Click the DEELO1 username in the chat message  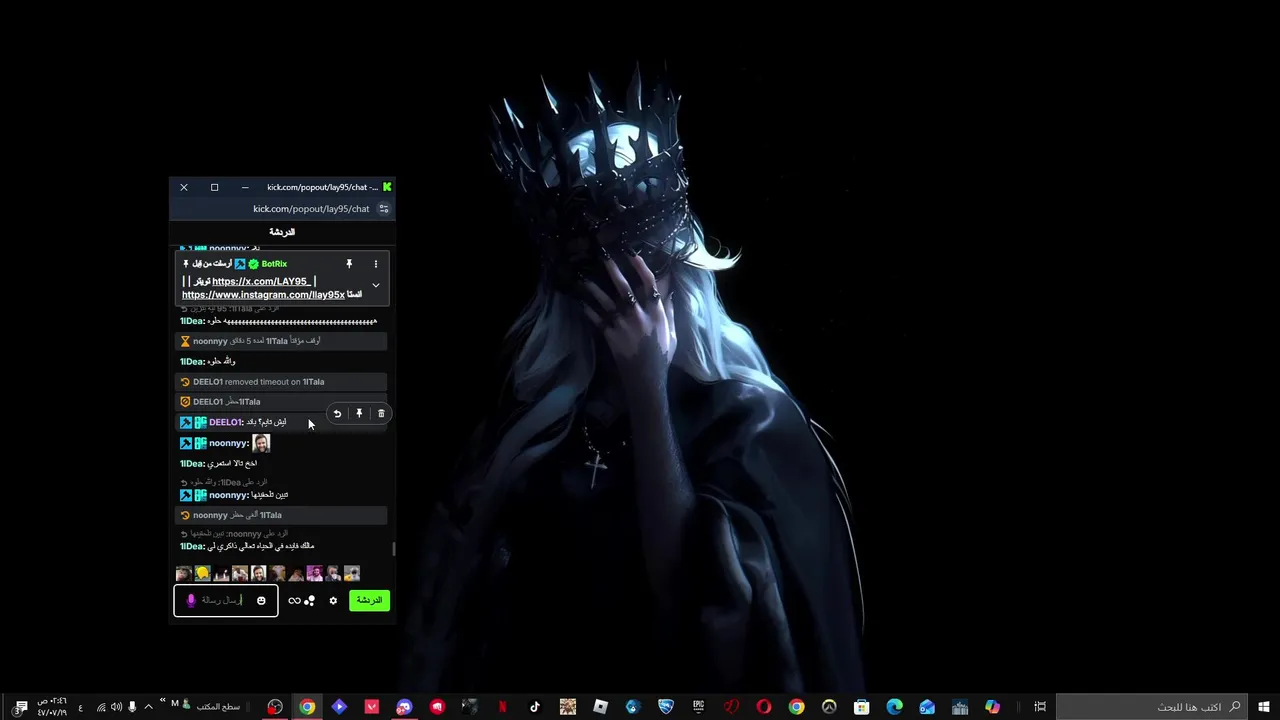pyautogui.click(x=225, y=422)
